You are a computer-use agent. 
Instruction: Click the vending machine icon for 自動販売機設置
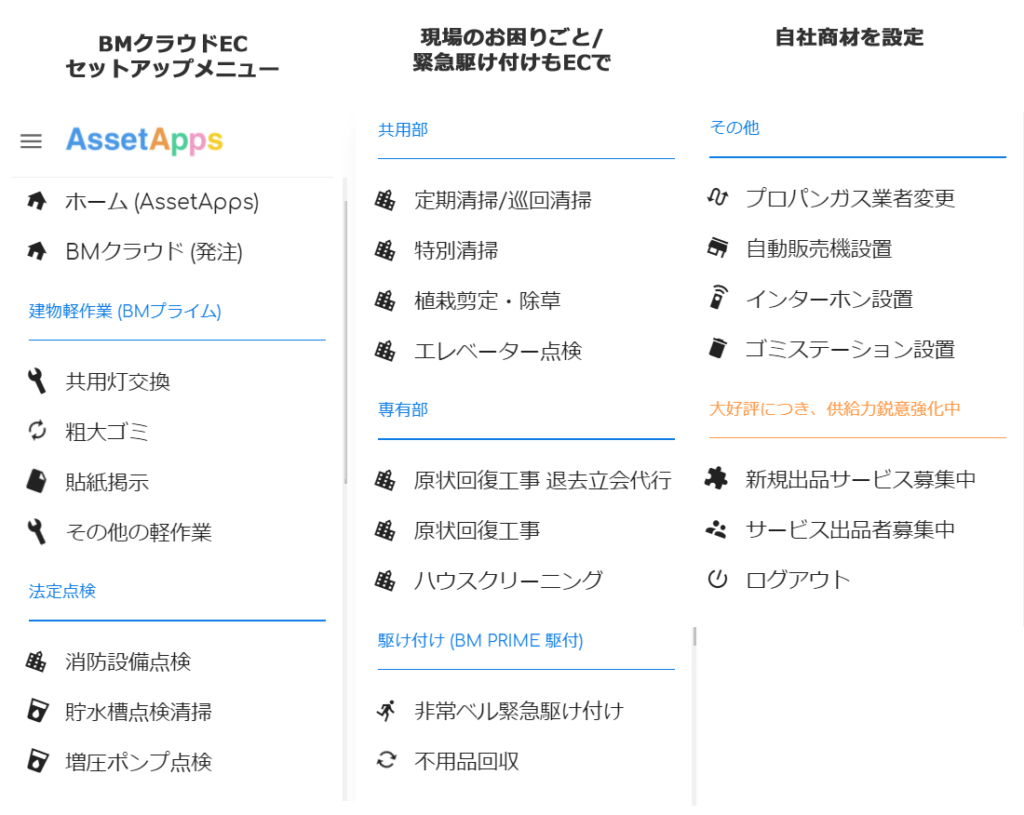pyautogui.click(x=717, y=248)
